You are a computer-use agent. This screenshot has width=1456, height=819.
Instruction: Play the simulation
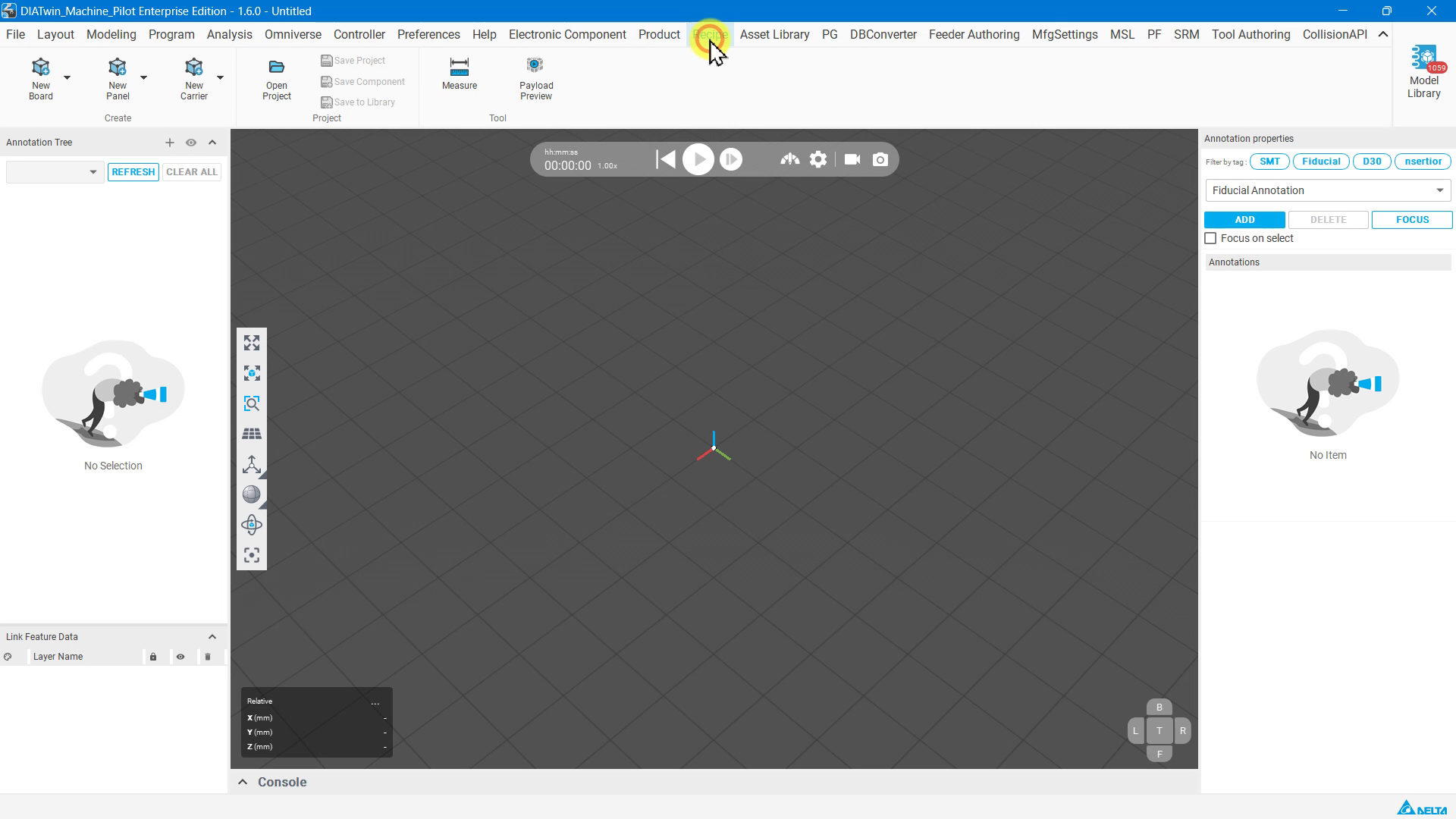tap(698, 159)
